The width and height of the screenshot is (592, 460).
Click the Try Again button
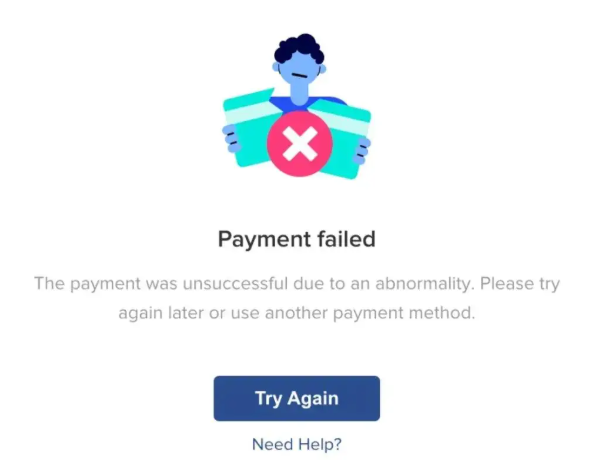point(296,398)
